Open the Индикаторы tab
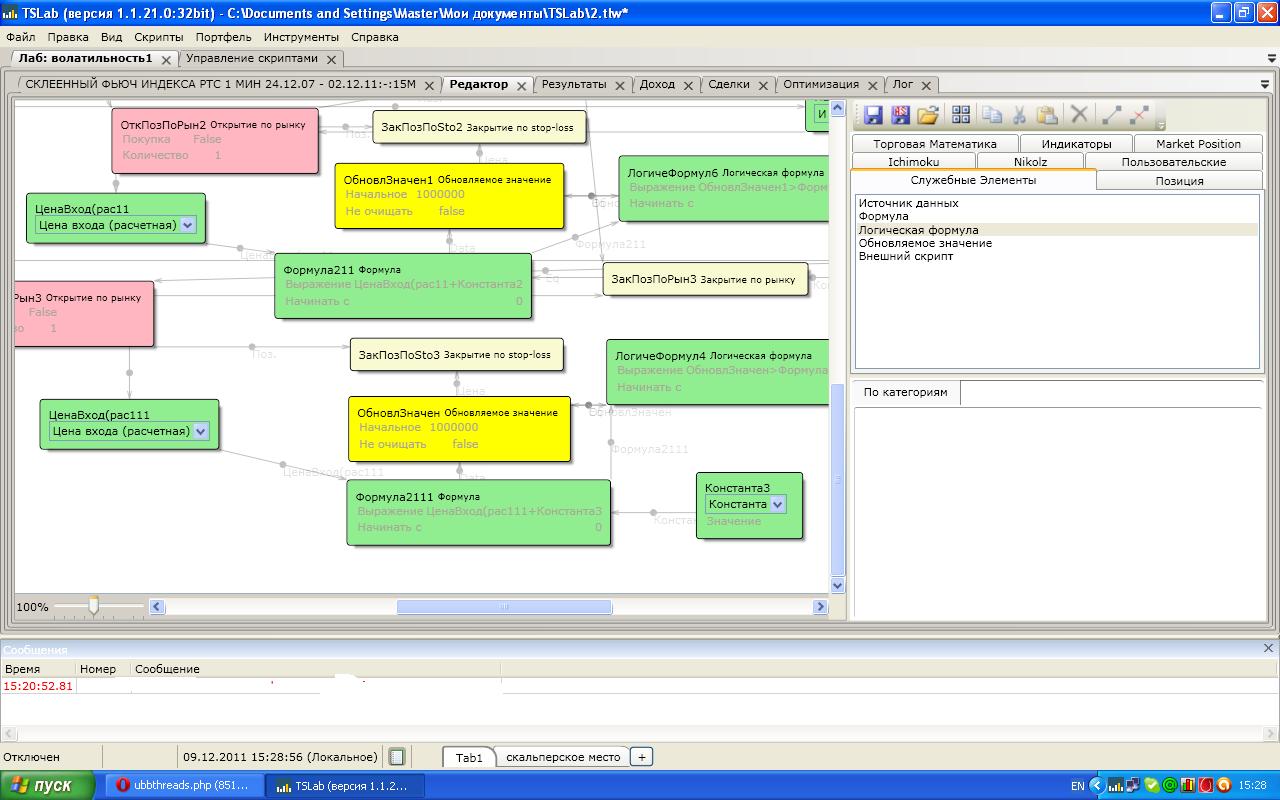 [1077, 144]
